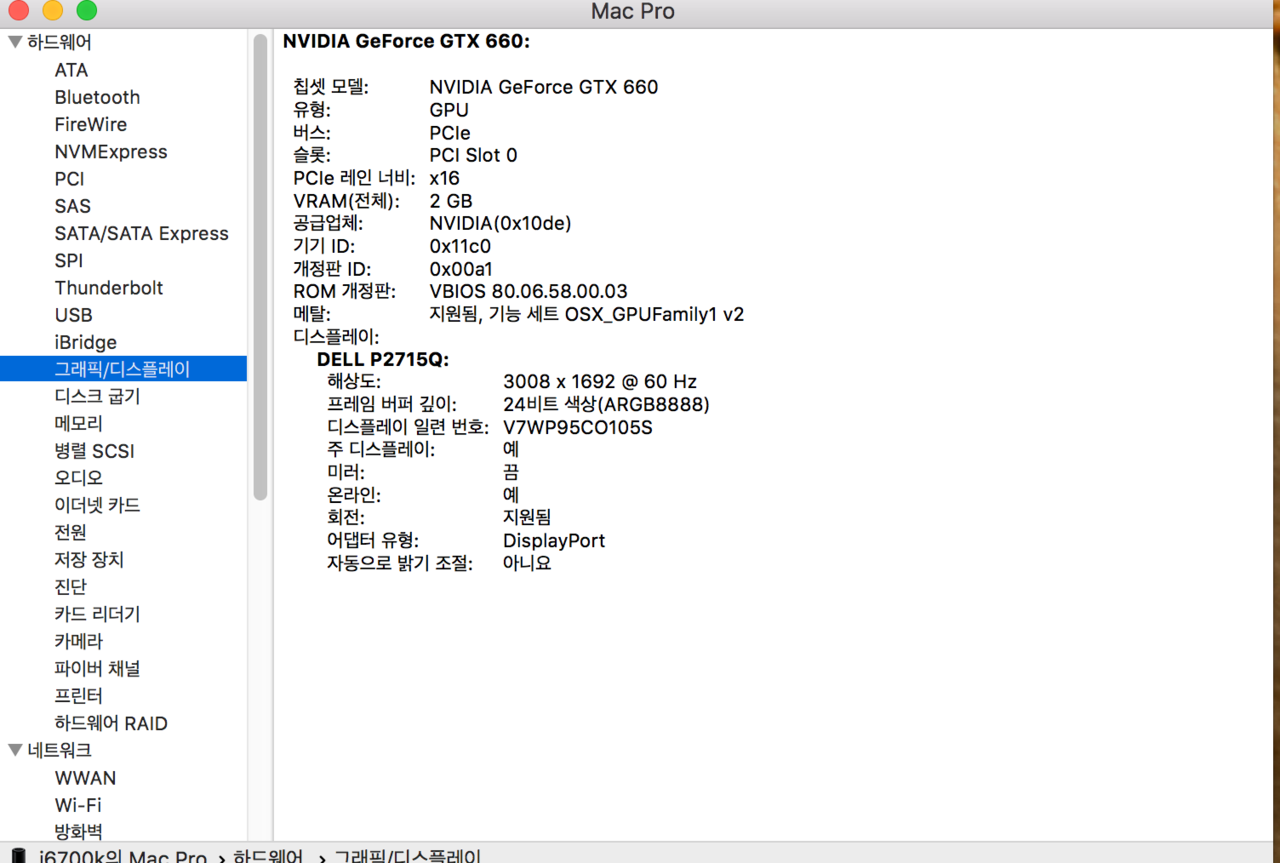
Task: Click the yellow minimize window button
Action: coord(52,11)
